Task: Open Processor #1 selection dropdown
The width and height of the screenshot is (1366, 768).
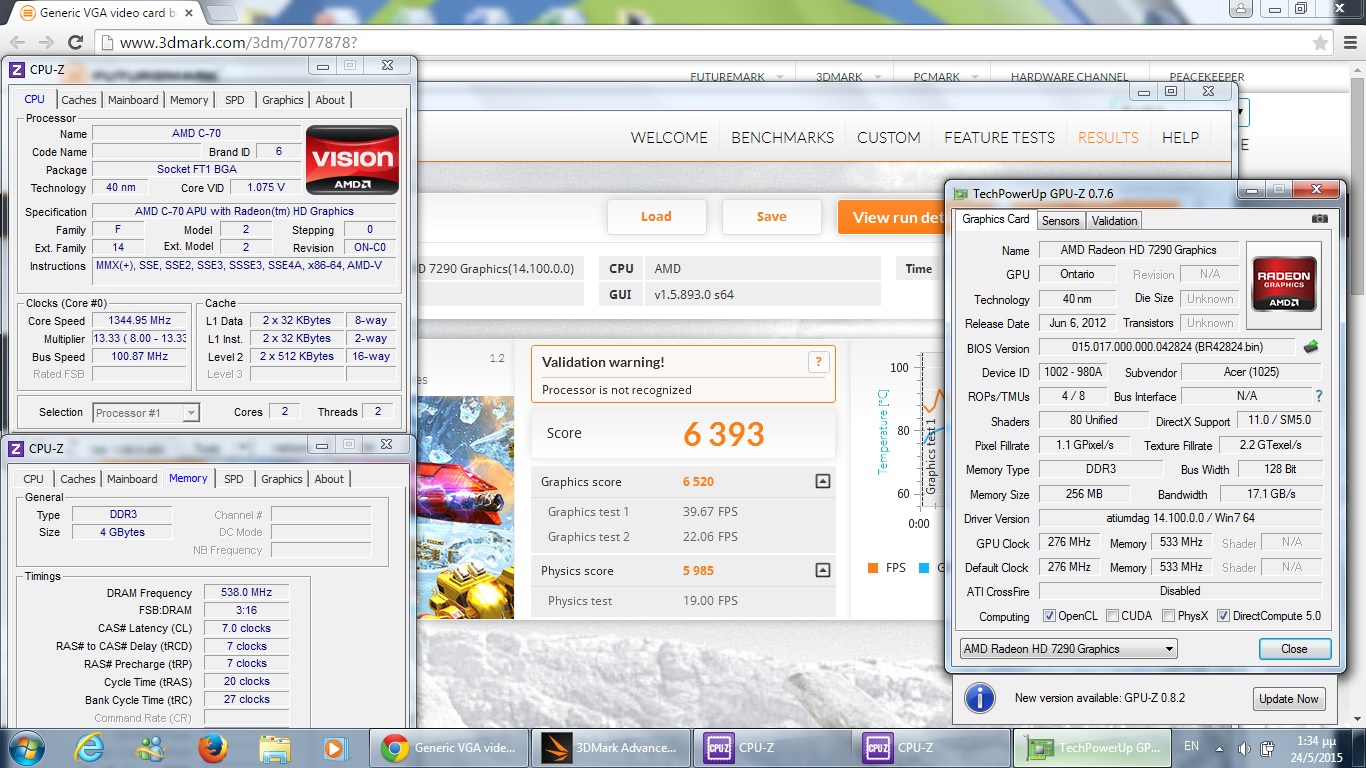Action: pyautogui.click(x=146, y=412)
